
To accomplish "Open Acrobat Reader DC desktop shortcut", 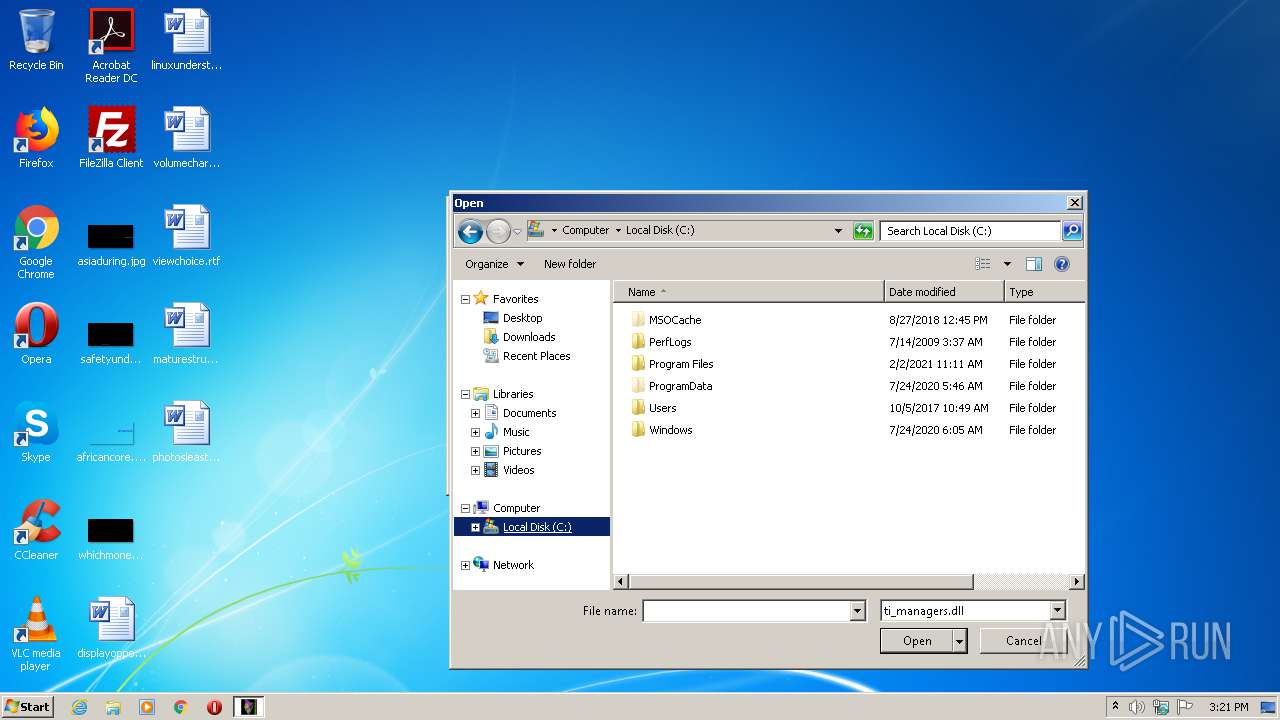I will pos(111,46).
